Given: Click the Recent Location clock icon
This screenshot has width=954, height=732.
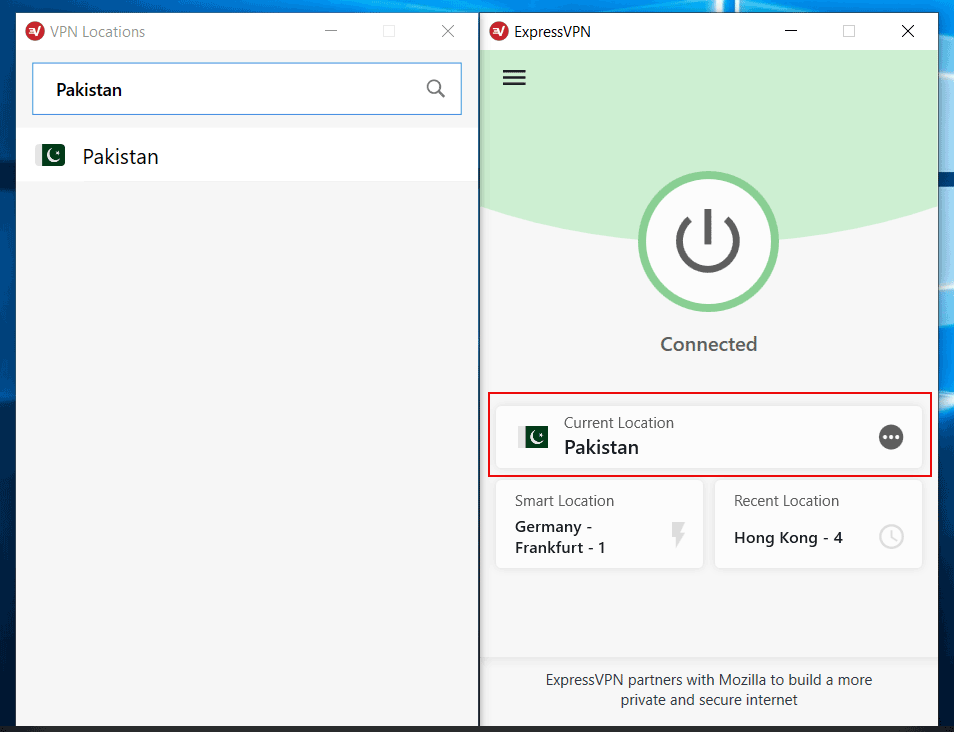Looking at the screenshot, I should [x=891, y=537].
